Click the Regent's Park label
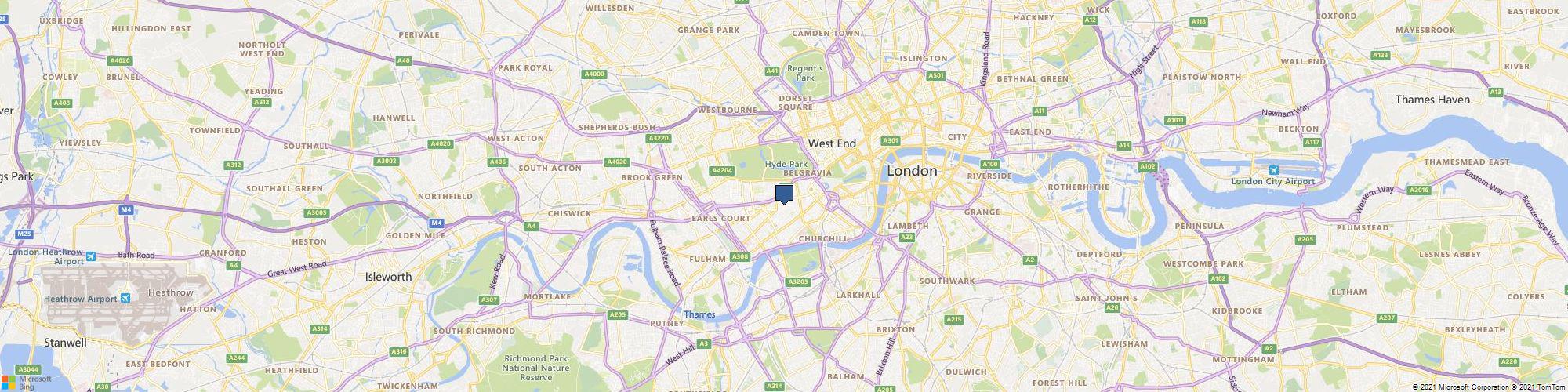The height and width of the screenshot is (392, 1568). pos(806,73)
